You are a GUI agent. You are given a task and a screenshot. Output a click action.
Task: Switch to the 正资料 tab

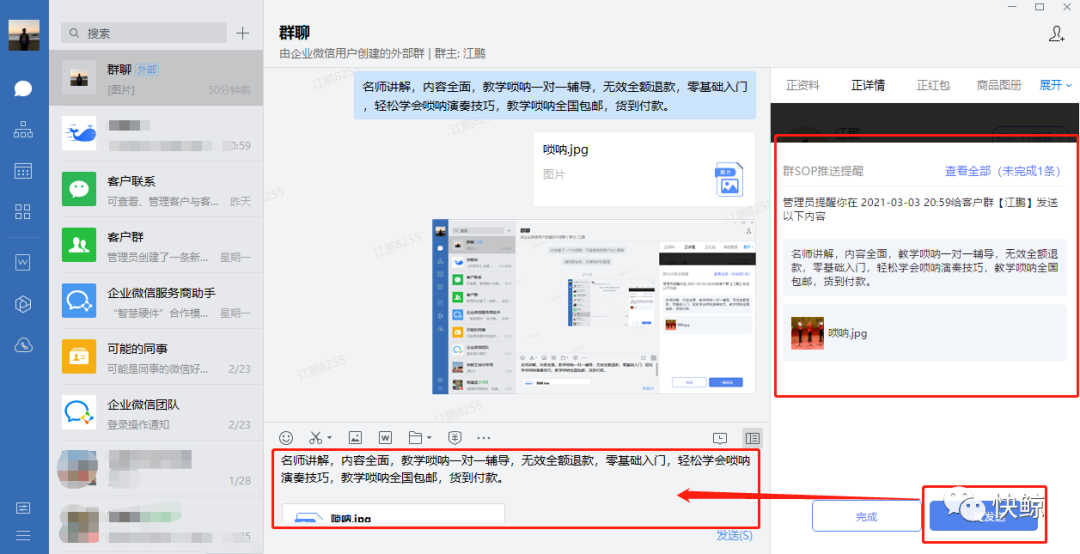[802, 85]
